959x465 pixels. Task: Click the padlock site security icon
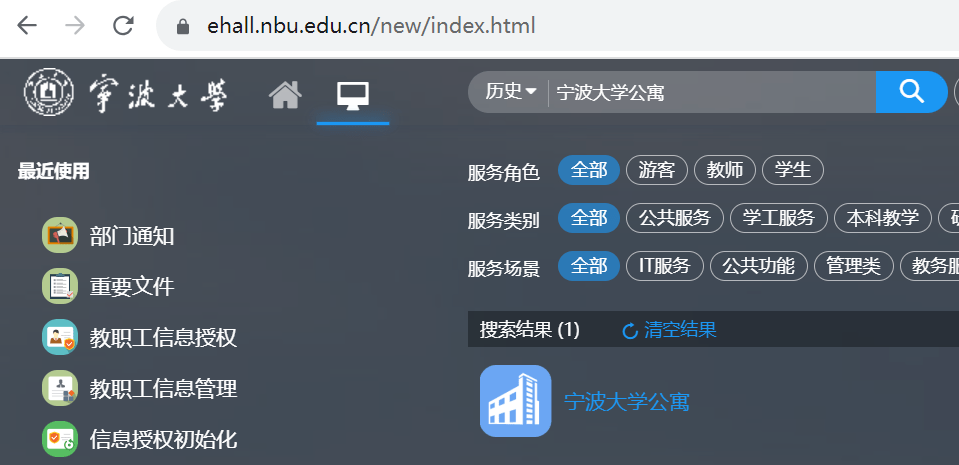tap(182, 26)
